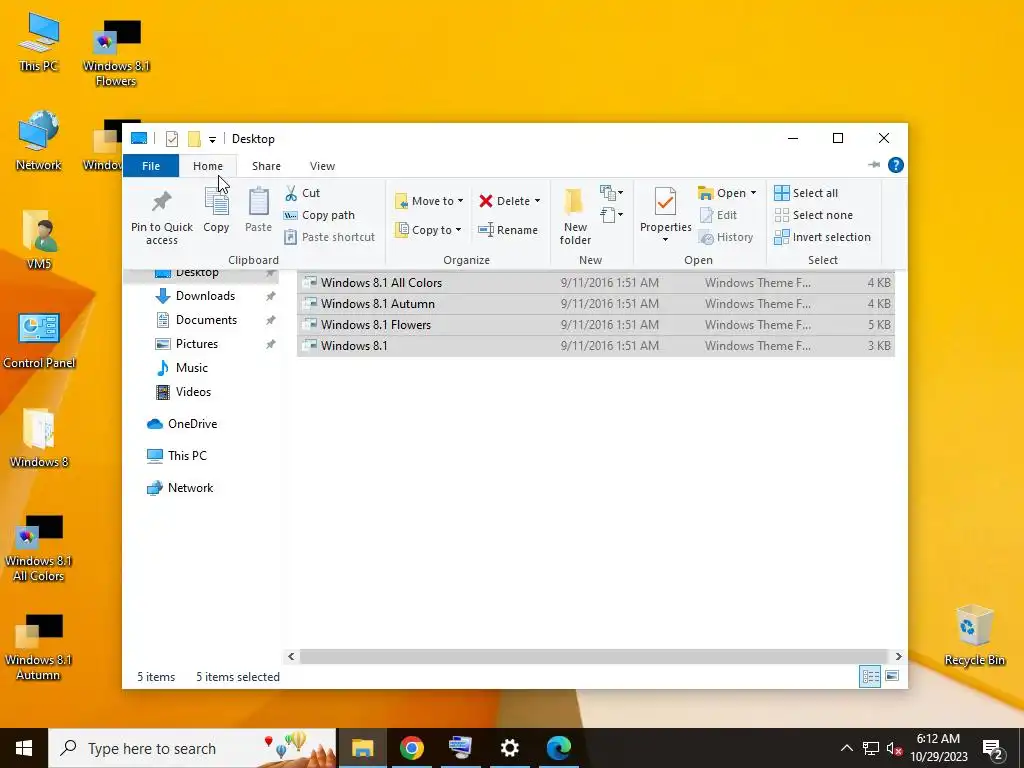Select VM5 folder on desktop

coord(39,240)
